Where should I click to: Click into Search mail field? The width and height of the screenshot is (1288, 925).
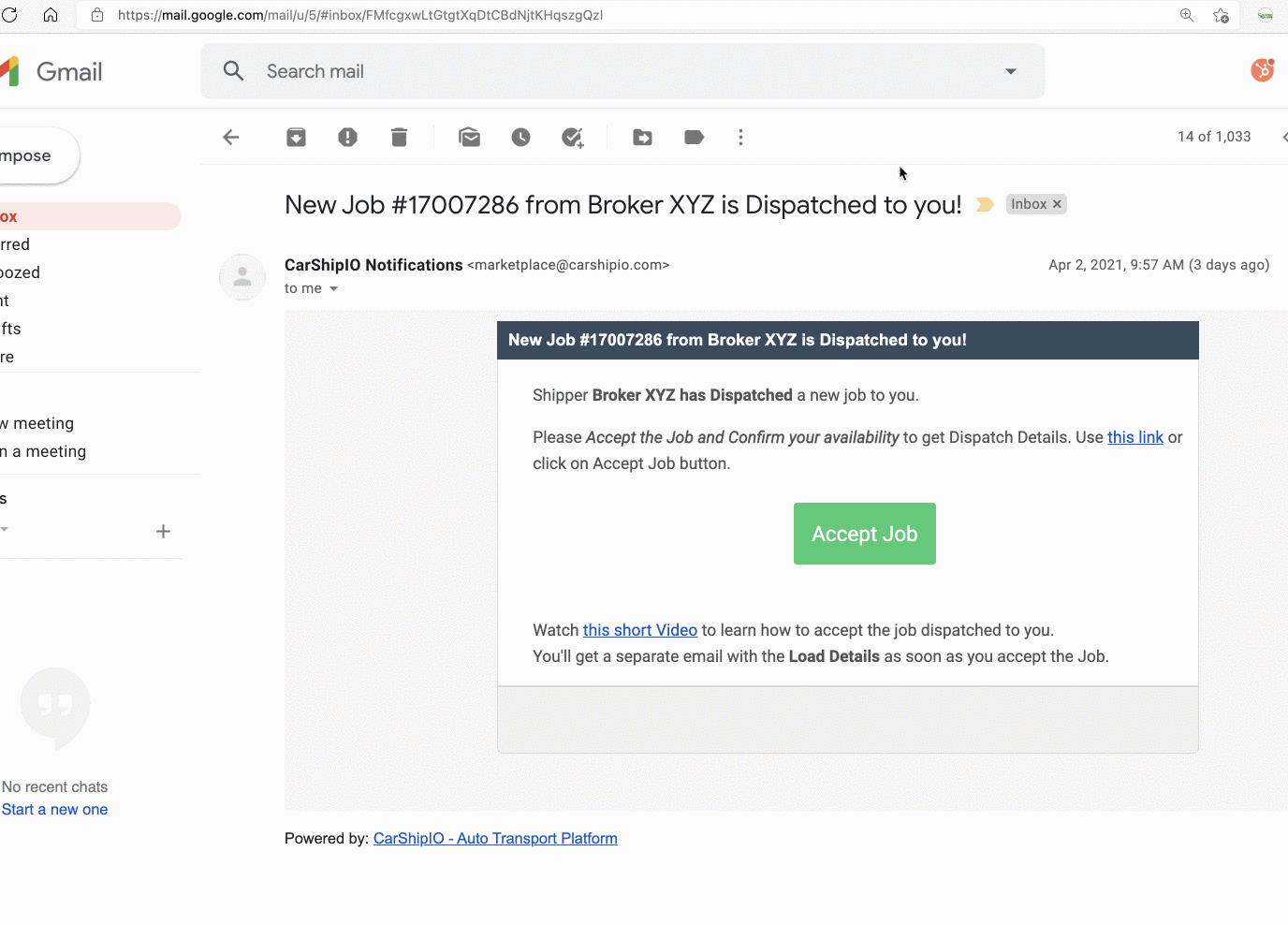tap(622, 71)
